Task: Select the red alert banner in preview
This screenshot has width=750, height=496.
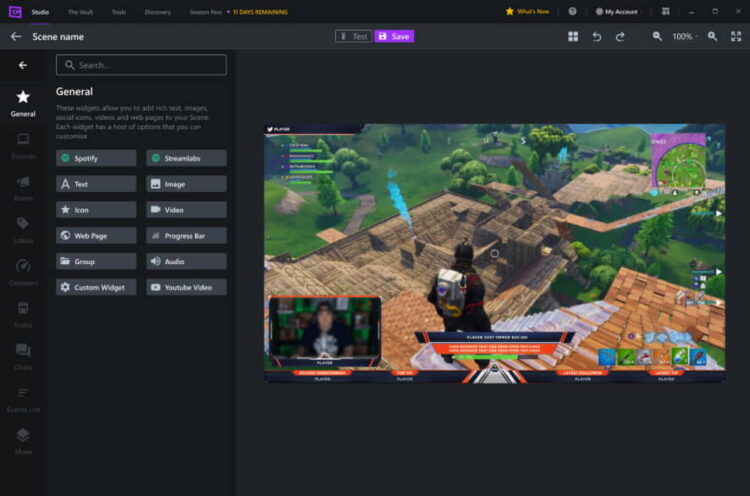Action: pyautogui.click(x=495, y=348)
